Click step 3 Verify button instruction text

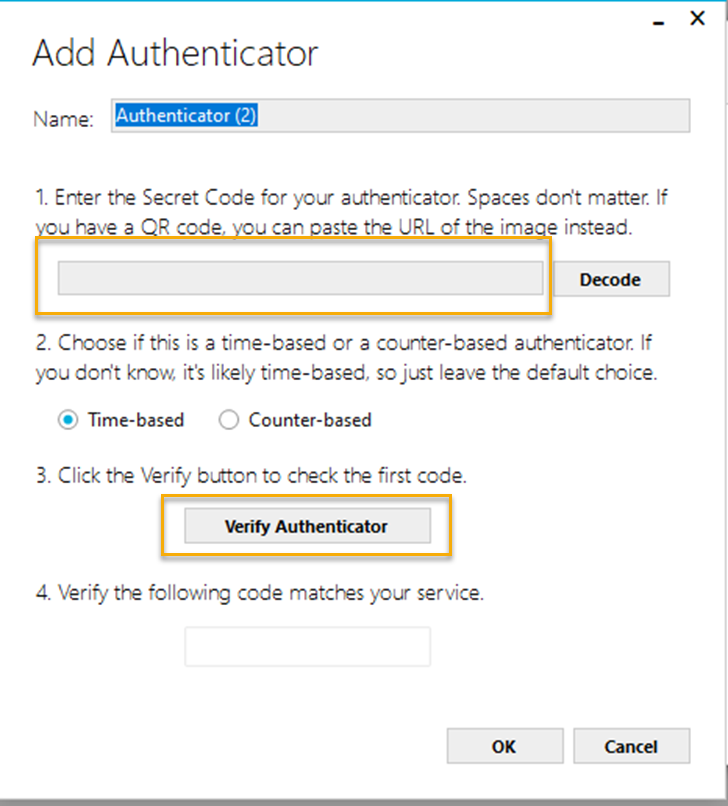[265, 476]
